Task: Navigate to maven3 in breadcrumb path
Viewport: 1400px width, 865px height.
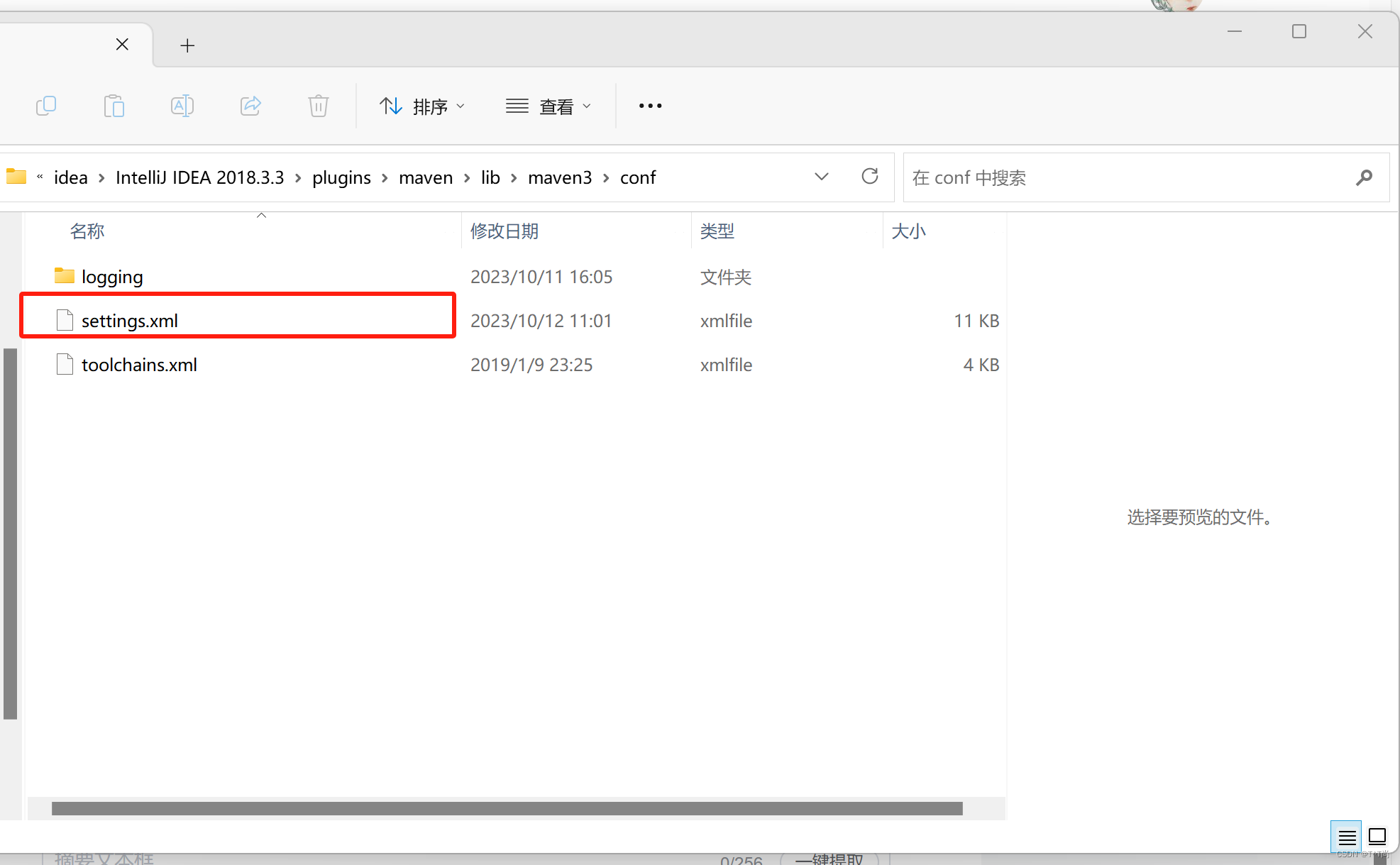Action: coord(560,177)
